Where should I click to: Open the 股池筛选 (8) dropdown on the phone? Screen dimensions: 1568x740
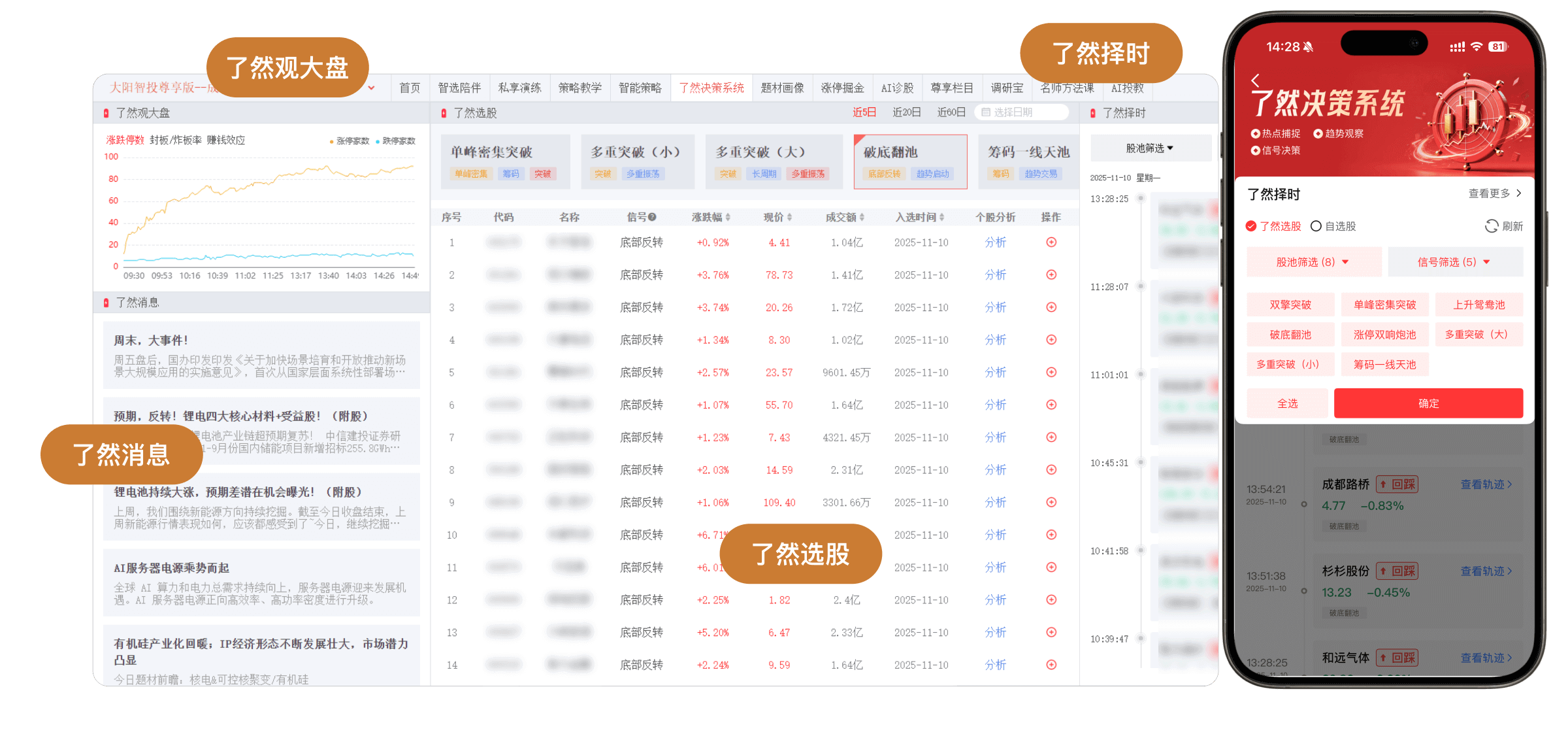coord(1313,262)
